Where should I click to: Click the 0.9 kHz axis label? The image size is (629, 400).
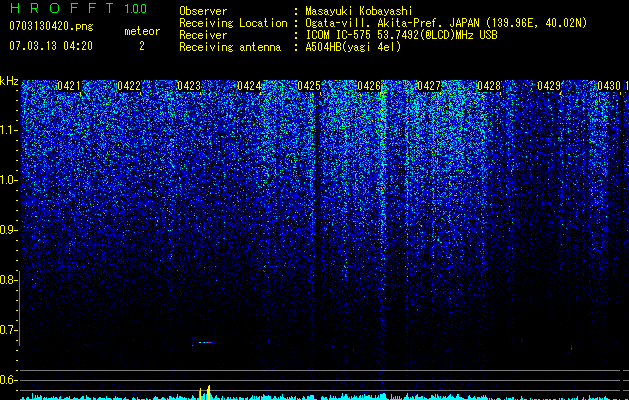click(x=8, y=230)
